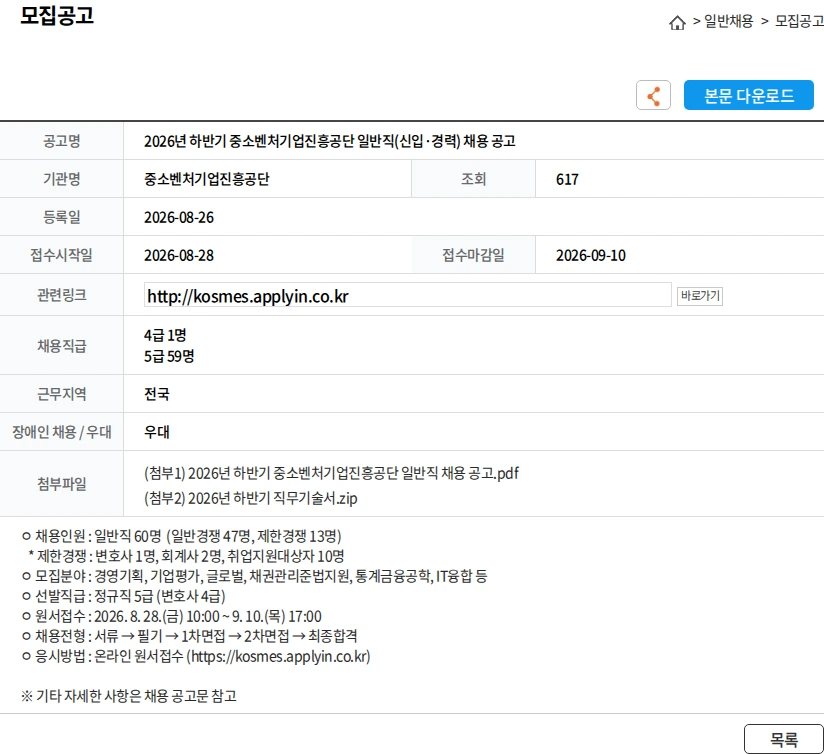Select the 응시방법 온라인 원서접수 line
This screenshot has height=754, width=824.
[196, 656]
